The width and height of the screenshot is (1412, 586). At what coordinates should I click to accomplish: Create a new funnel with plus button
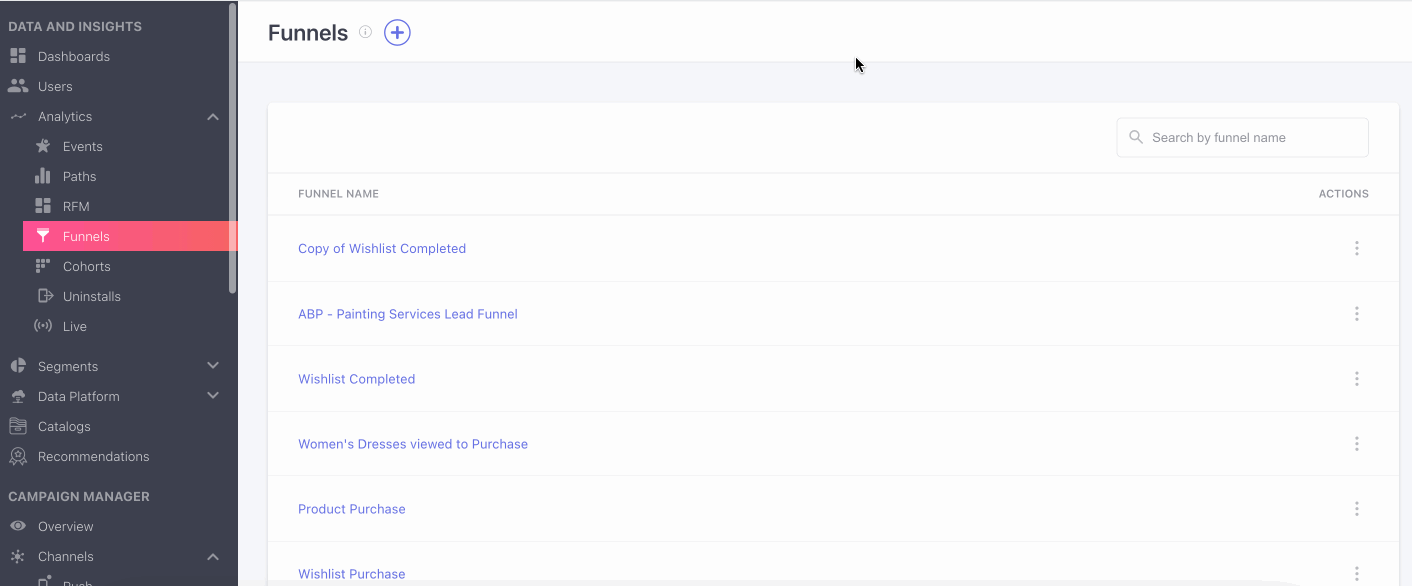[x=397, y=33]
